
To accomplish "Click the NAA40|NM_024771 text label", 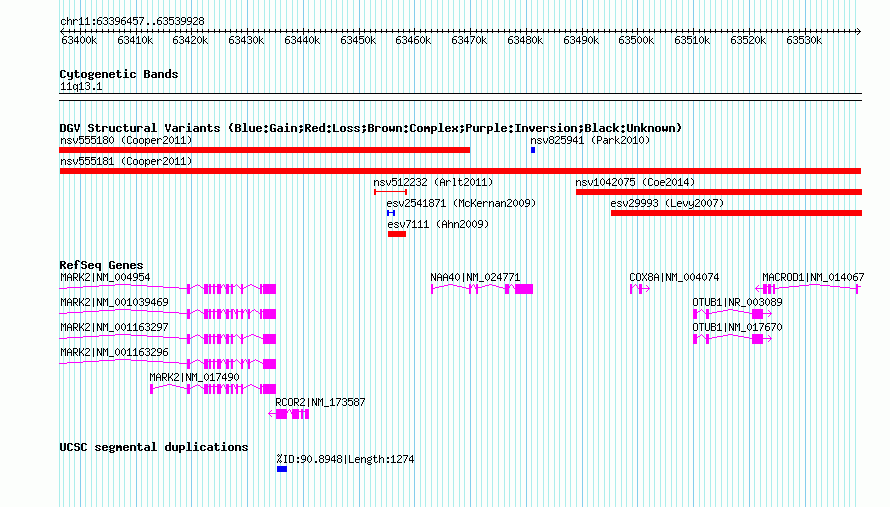I will [475, 277].
